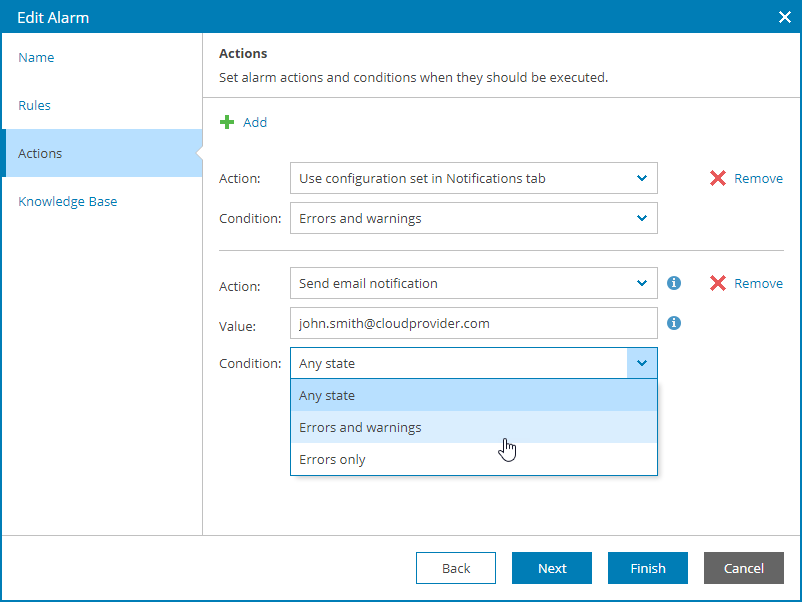Open the first Action dropdown

[x=640, y=178]
